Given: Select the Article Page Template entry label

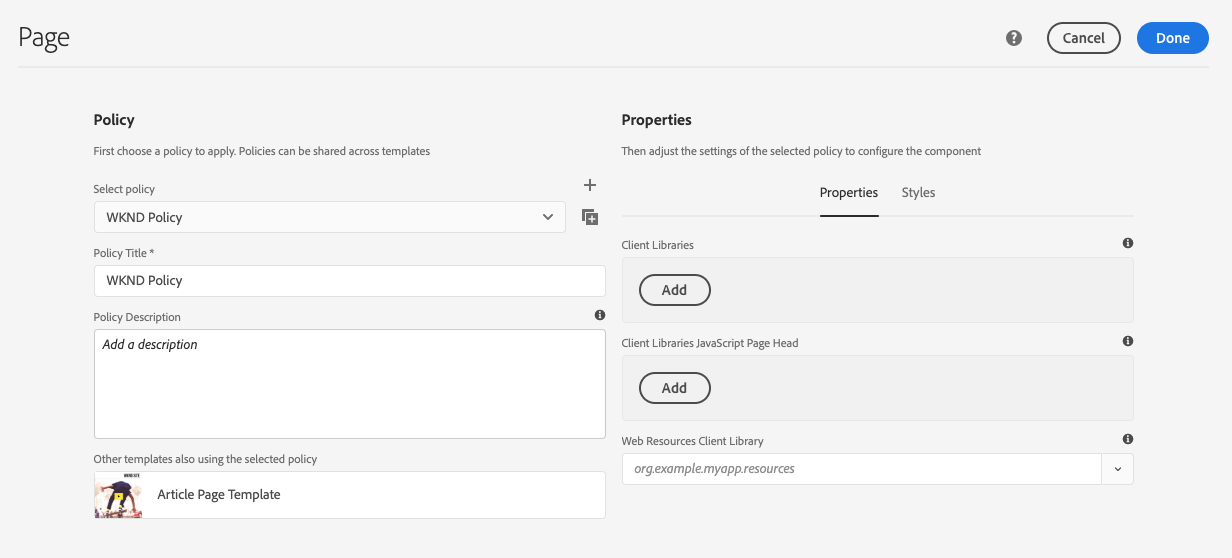Looking at the screenshot, I should (219, 495).
